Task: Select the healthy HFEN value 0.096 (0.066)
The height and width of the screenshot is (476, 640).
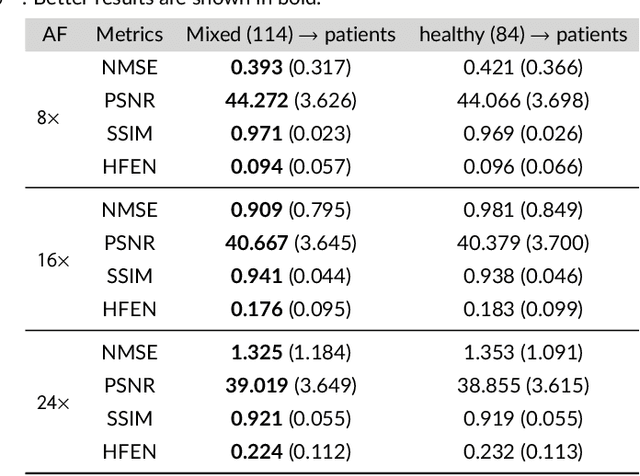Action: 523,166
